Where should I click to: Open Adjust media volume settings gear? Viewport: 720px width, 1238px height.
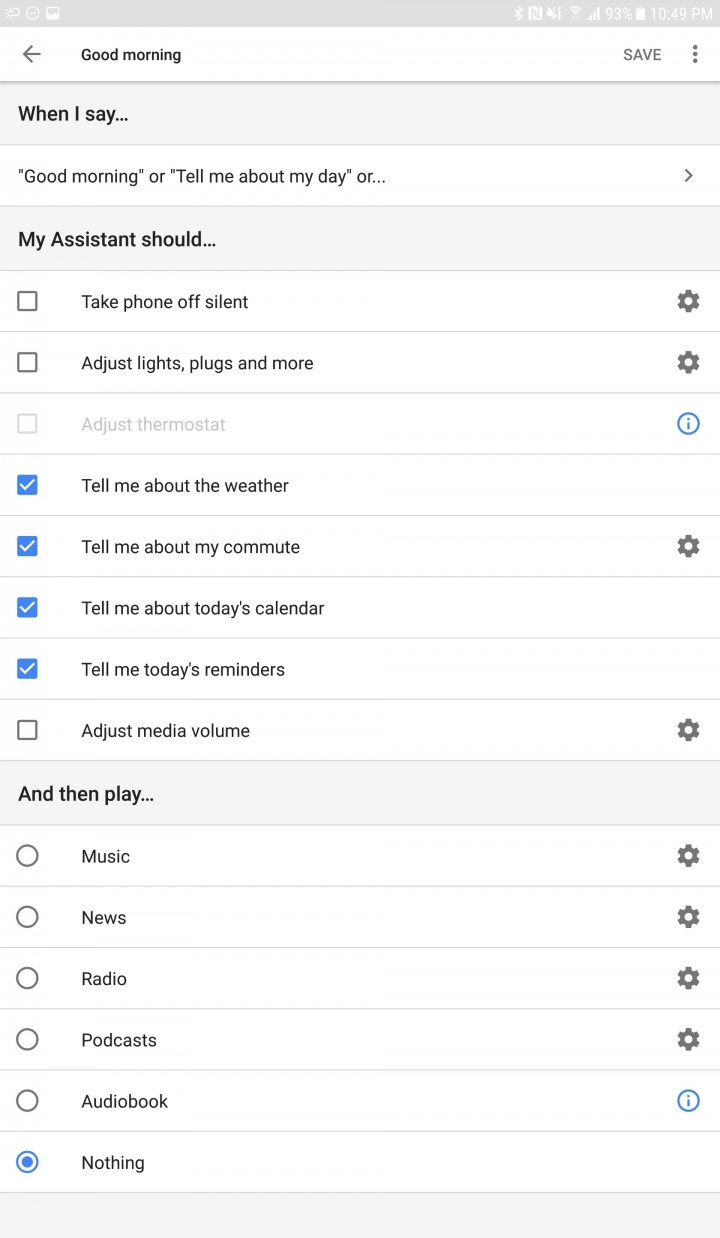(688, 730)
